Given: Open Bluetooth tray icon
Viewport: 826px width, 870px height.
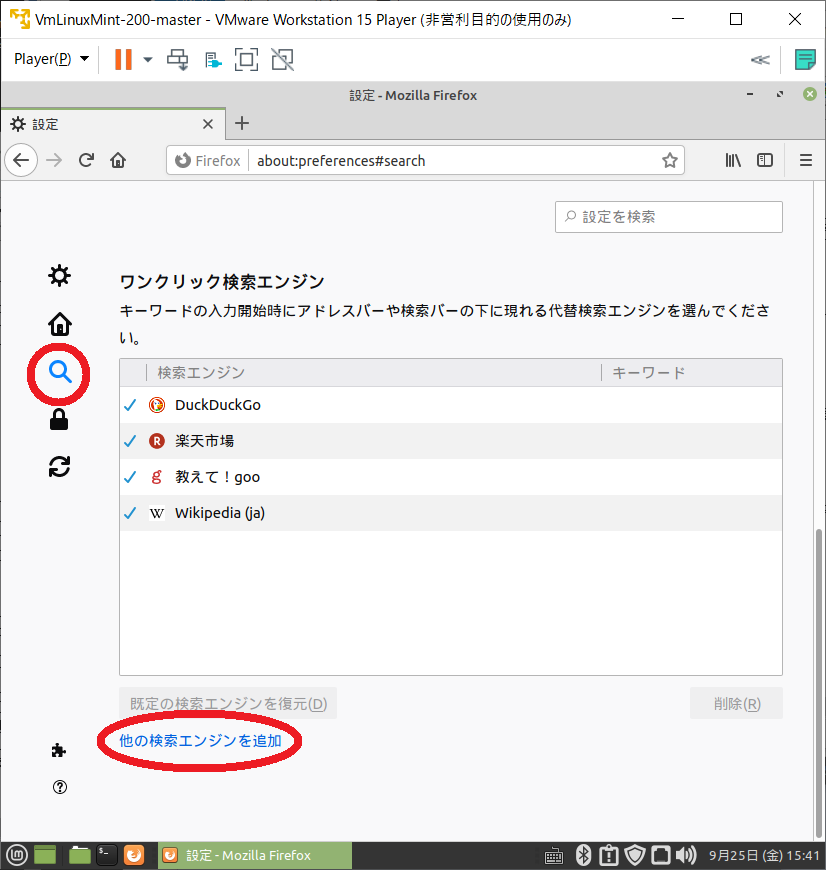Looking at the screenshot, I should point(583,855).
